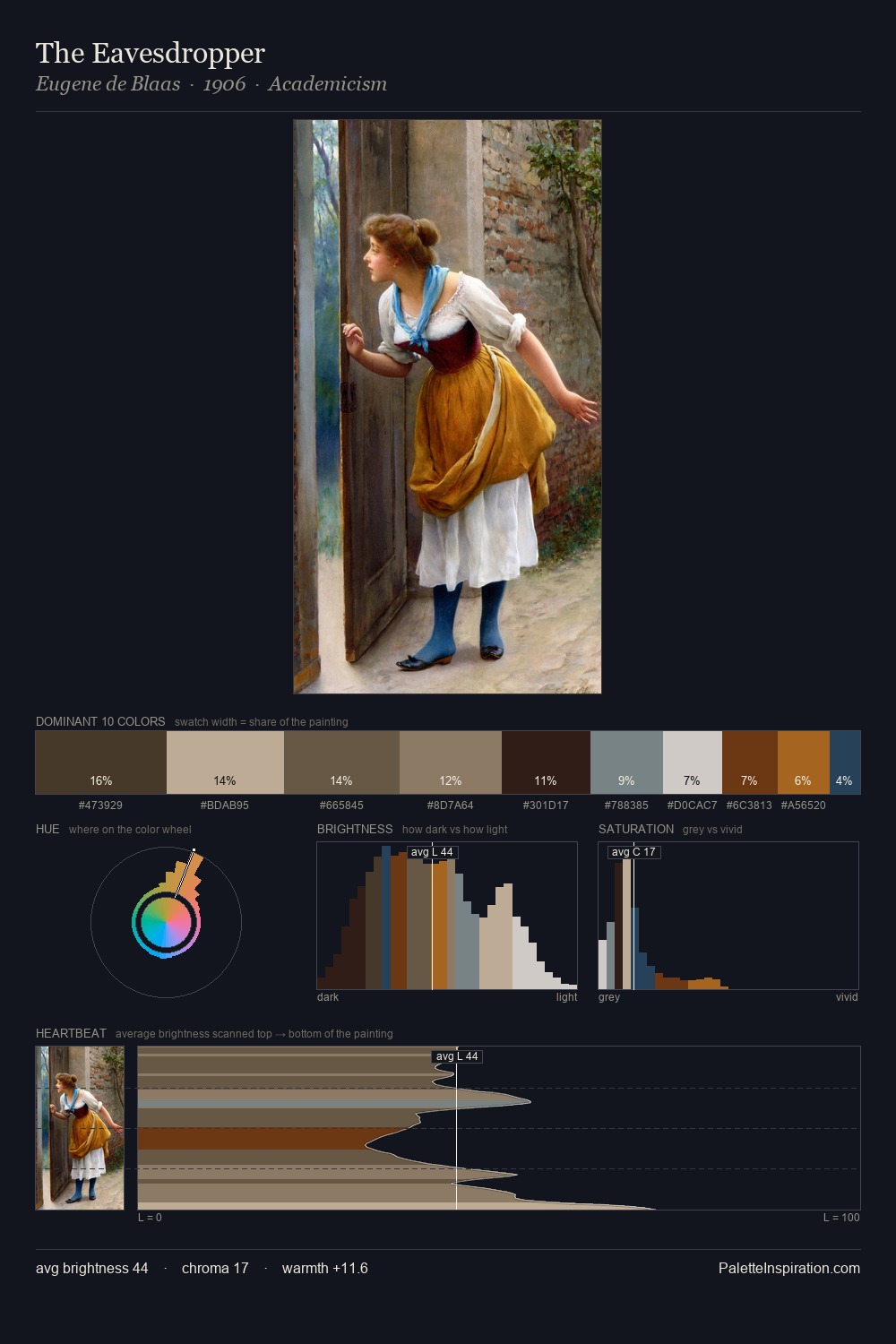Click 'swatch width = share of the painting' caption
896x1344 pixels.
262,722
